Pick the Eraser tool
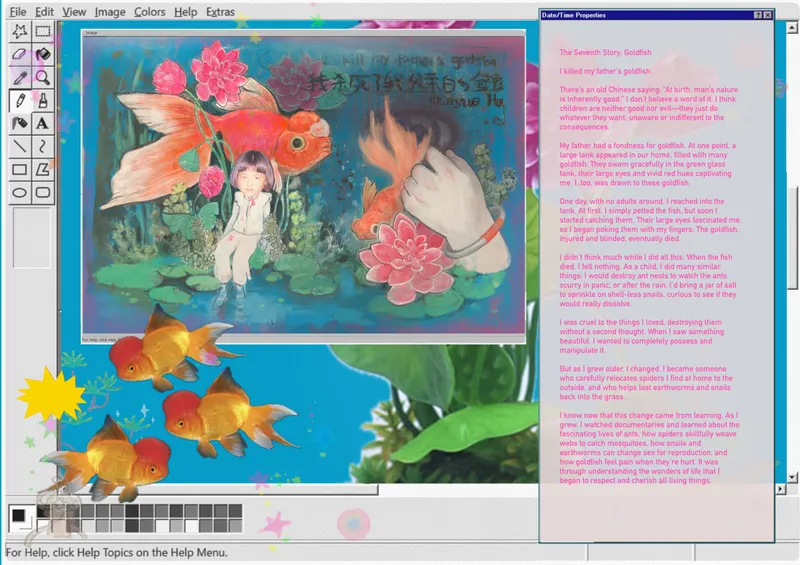800x565 pixels. (19, 54)
